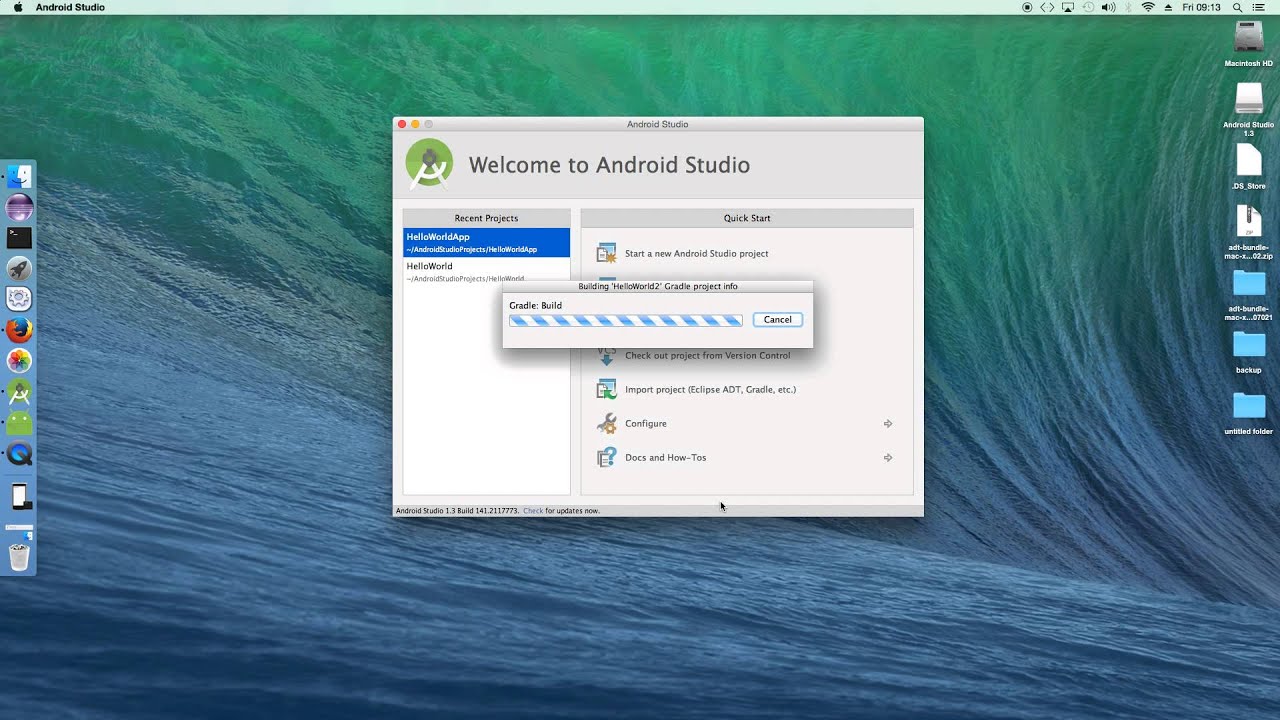This screenshot has height=720, width=1280.
Task: Click the new project icon
Action: click(606, 253)
